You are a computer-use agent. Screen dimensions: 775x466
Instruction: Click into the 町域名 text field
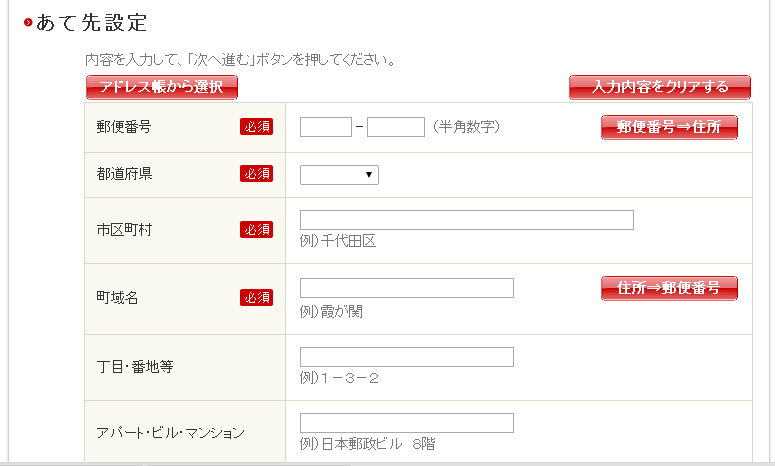coord(406,288)
